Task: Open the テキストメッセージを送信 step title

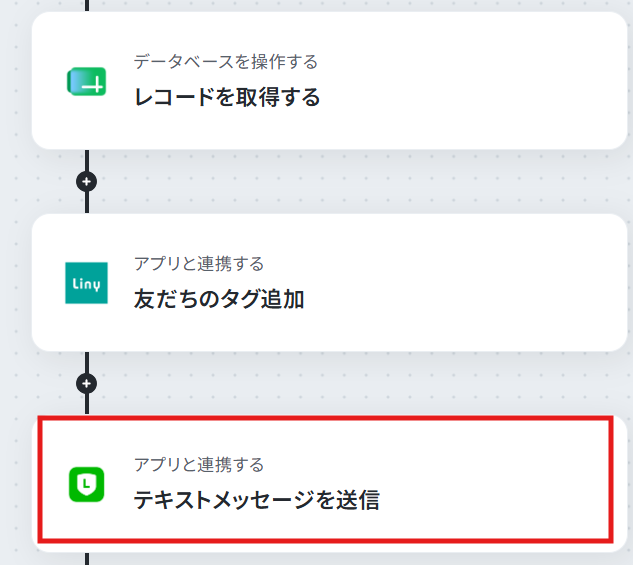Action: 257,500
